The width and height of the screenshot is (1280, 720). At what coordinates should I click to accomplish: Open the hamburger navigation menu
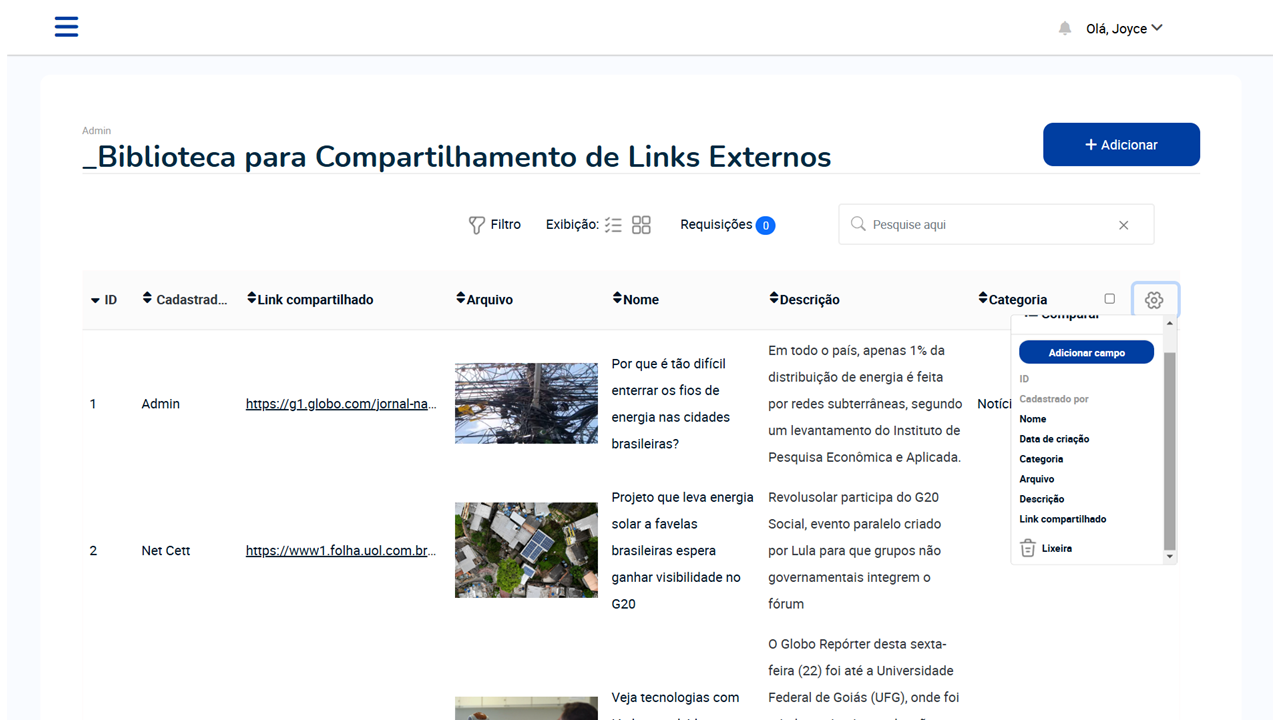click(66, 27)
